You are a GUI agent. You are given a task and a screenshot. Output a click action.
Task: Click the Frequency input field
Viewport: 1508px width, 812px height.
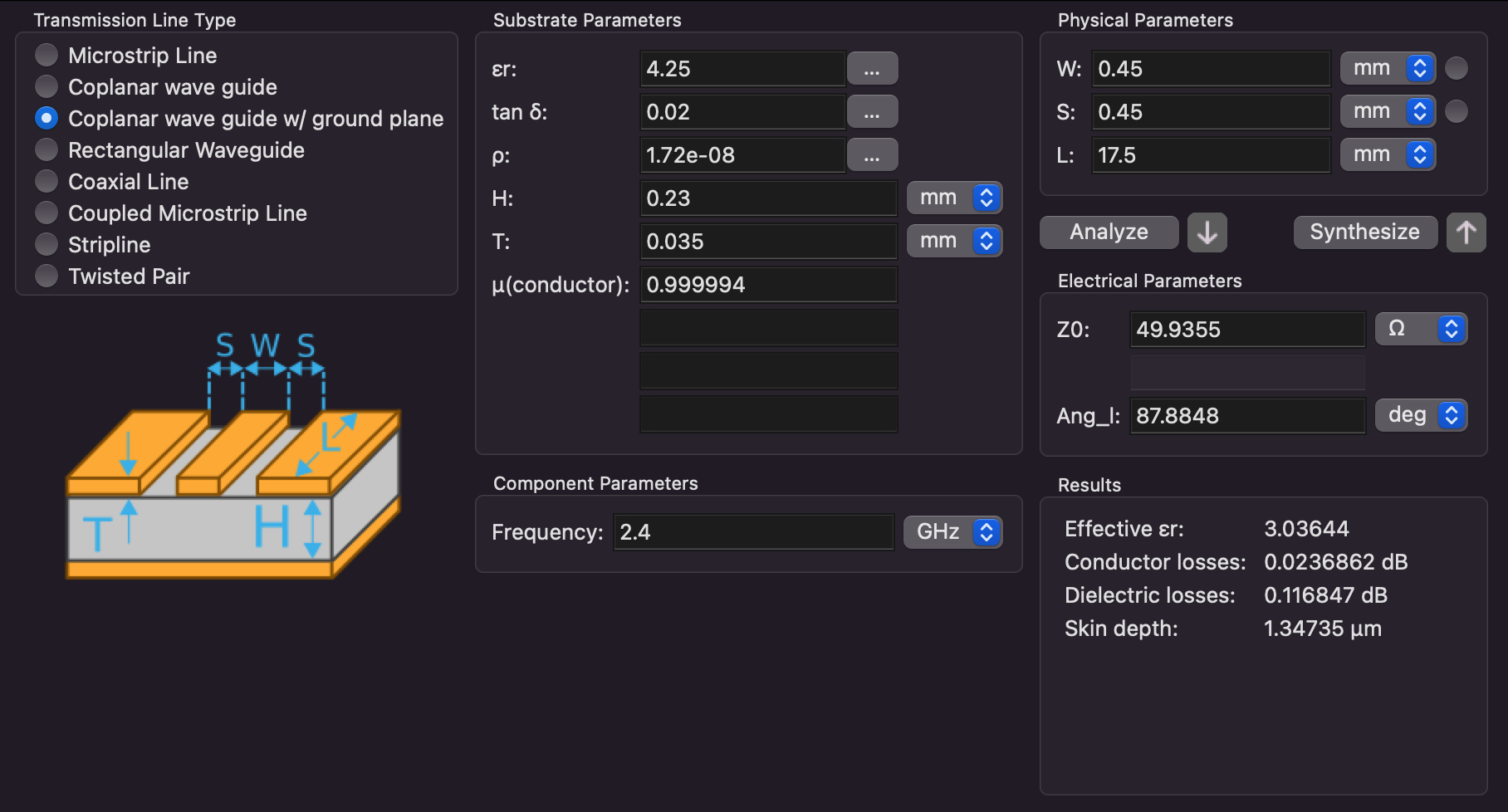(753, 532)
